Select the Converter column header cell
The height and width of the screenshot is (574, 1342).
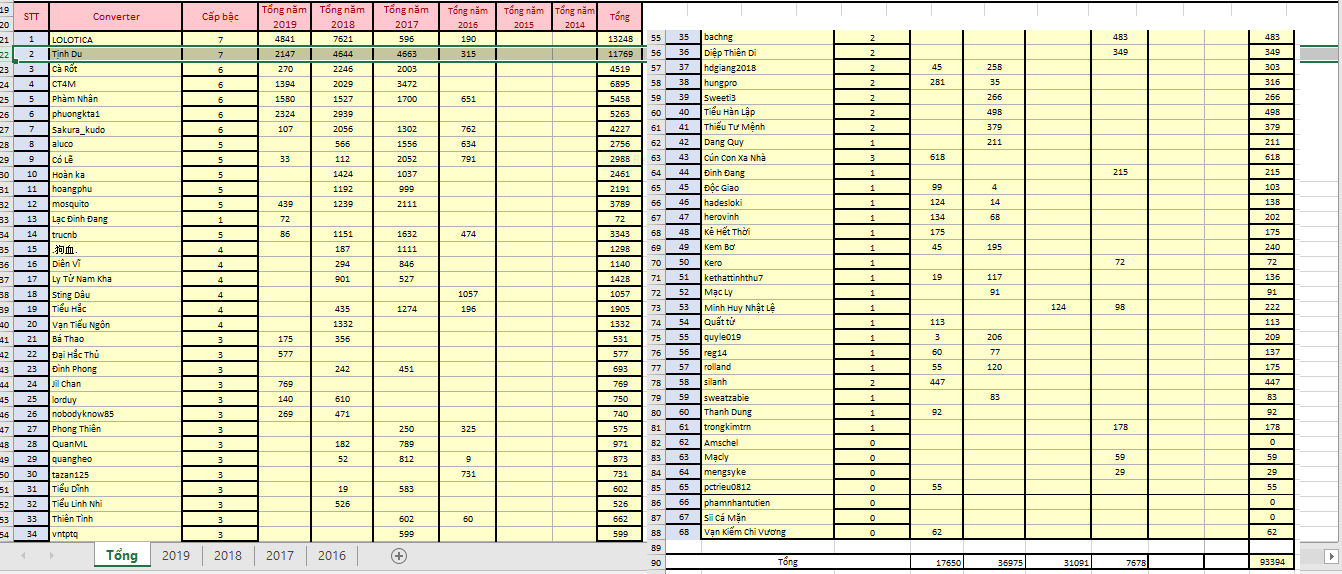(116, 17)
